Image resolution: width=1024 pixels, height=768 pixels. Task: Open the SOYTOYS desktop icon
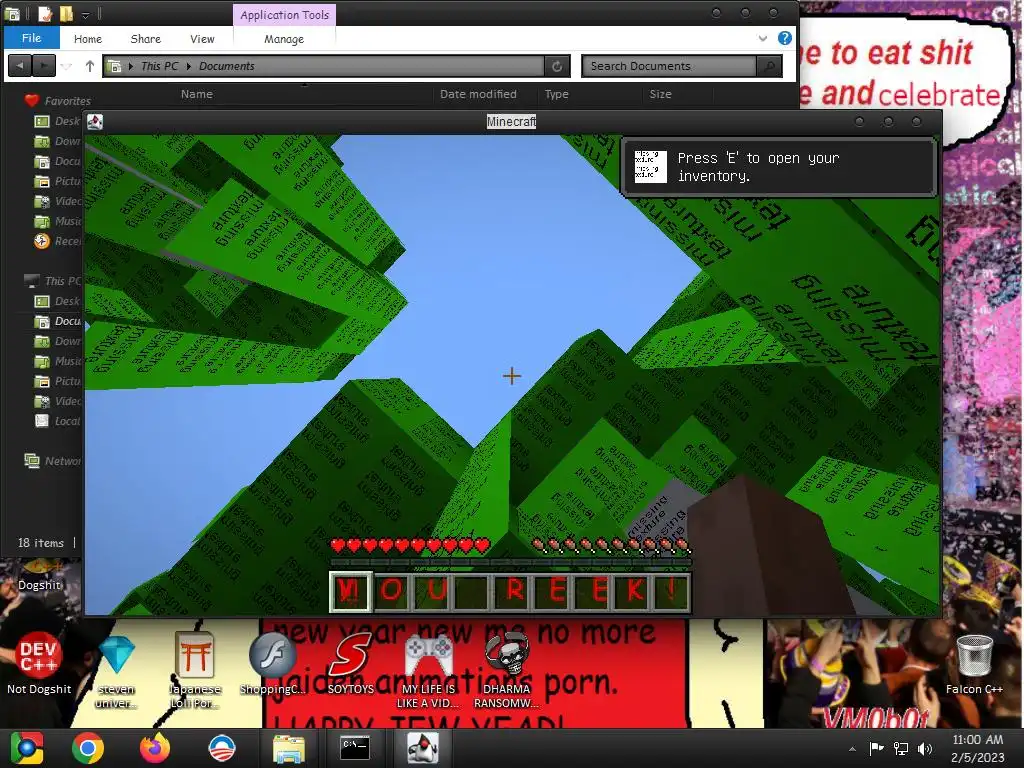pos(351,664)
